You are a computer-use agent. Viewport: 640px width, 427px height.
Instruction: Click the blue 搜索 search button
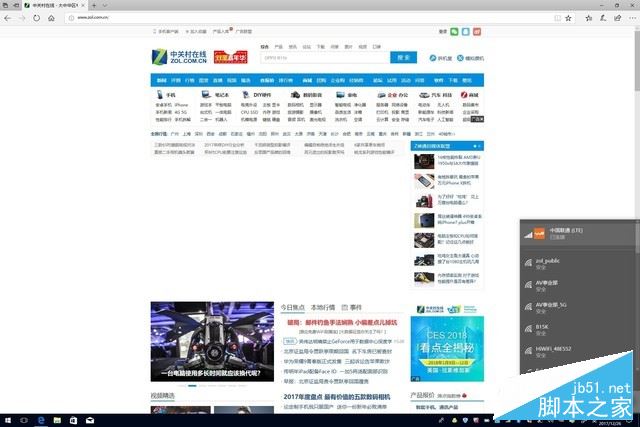pos(403,58)
